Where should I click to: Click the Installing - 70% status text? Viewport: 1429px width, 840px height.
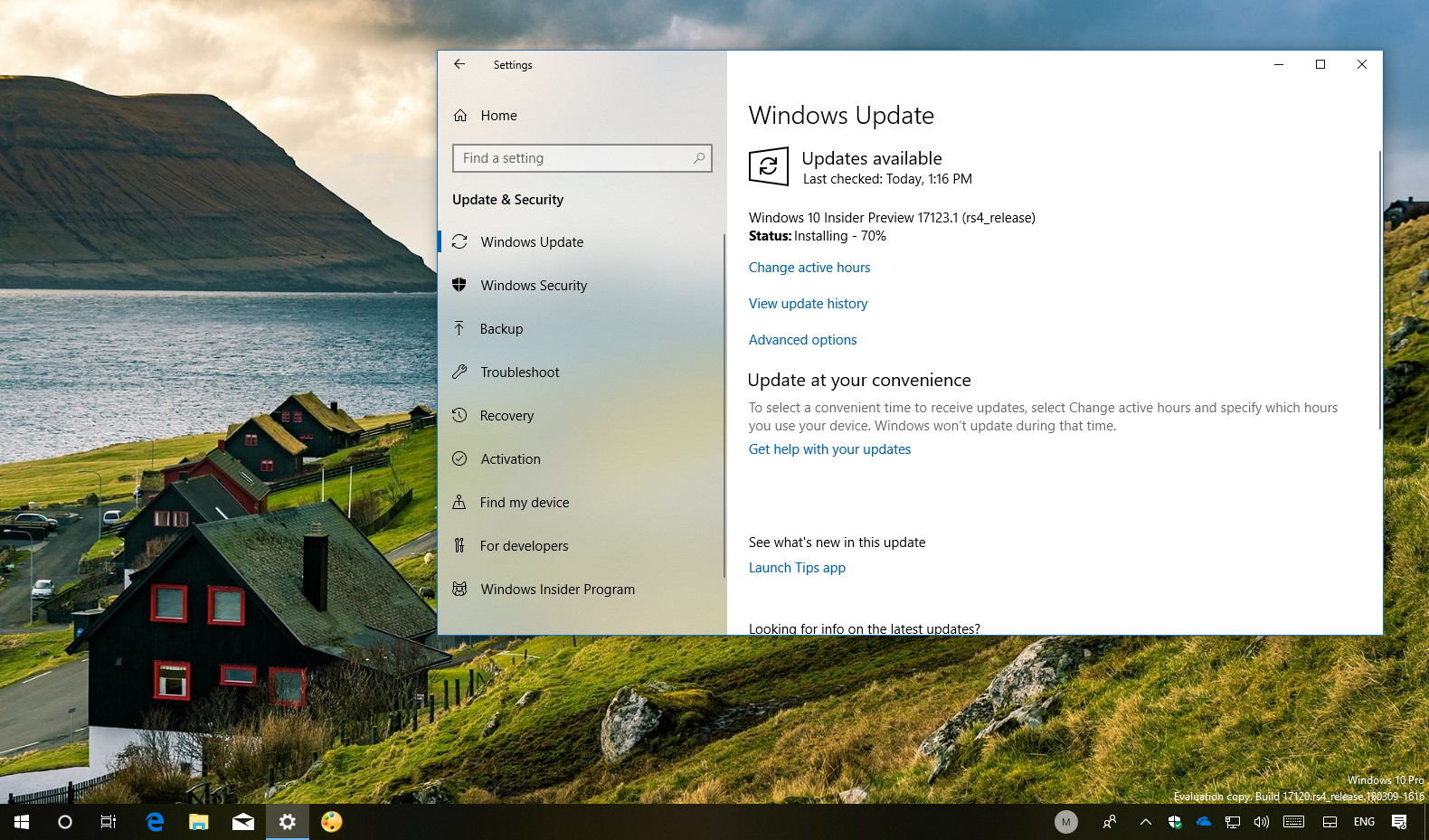click(840, 236)
